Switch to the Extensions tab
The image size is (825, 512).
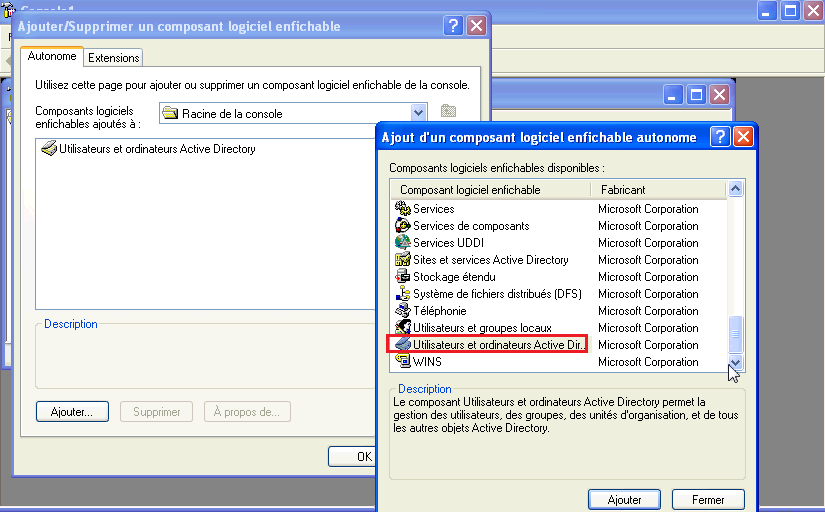[114, 58]
